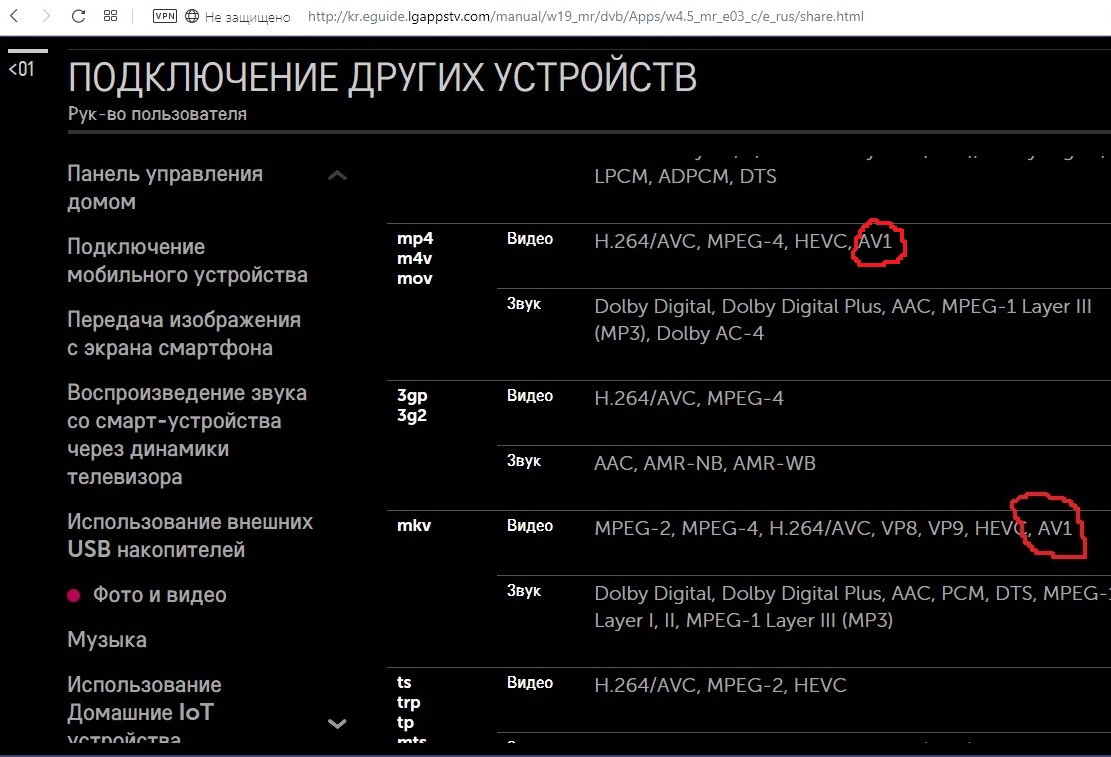Screen dimensions: 1111x757
Task: Select 'Использование внешних USB накопителей'
Action: pos(190,536)
